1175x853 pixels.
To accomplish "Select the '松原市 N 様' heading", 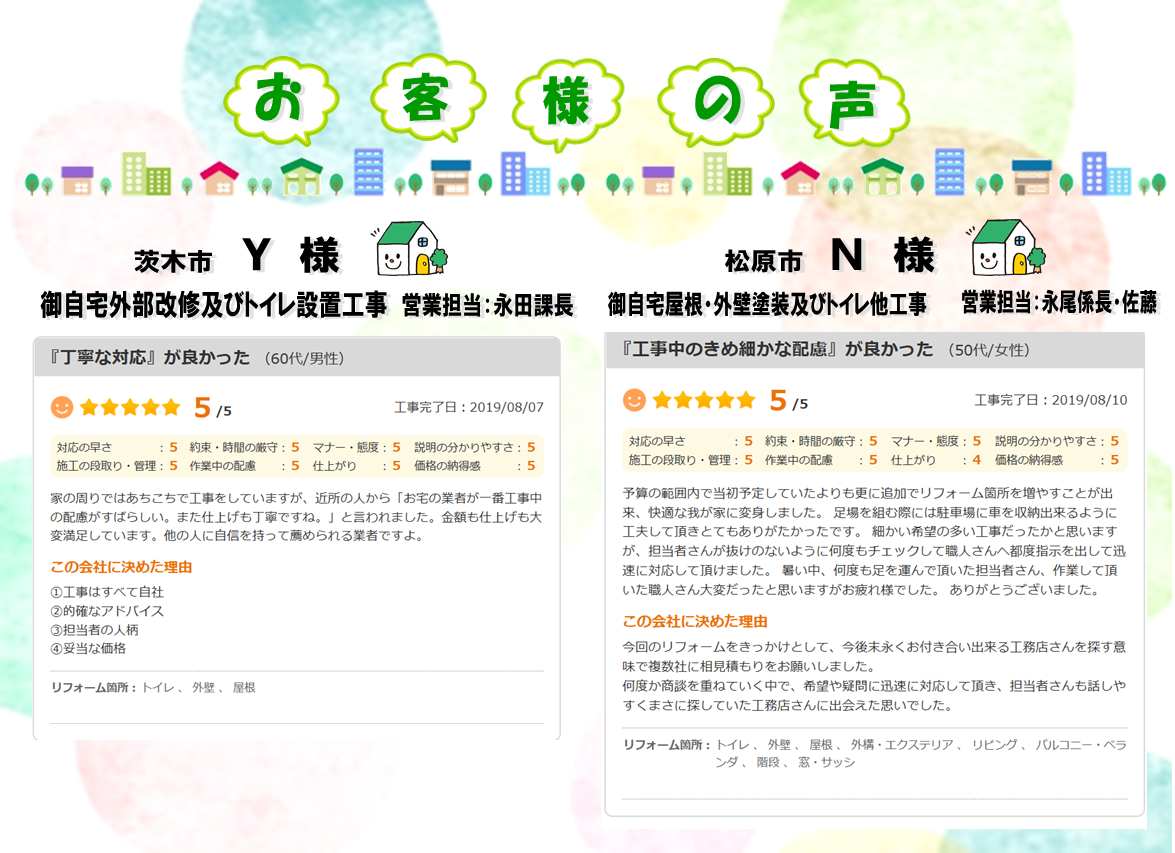I will coord(830,256).
